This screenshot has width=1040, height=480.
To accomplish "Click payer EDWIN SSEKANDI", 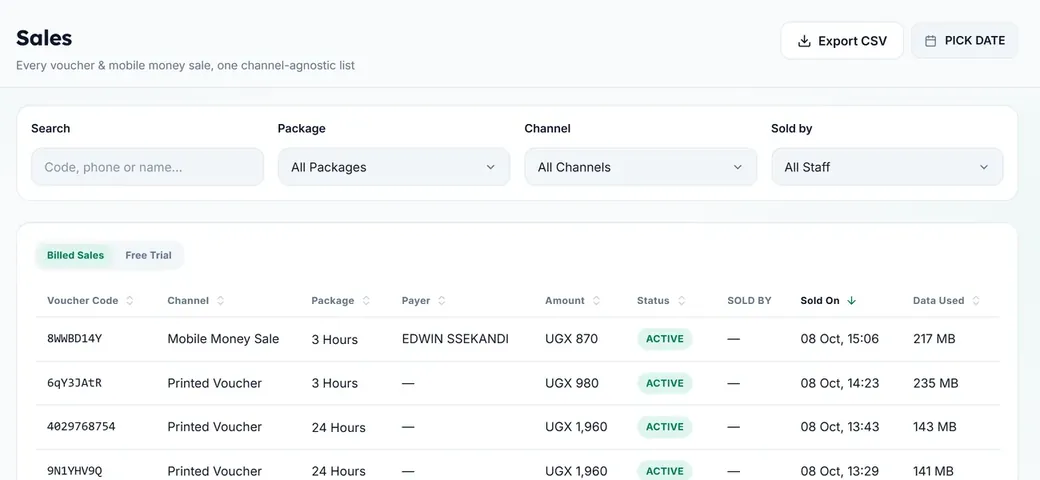I will 455,339.
